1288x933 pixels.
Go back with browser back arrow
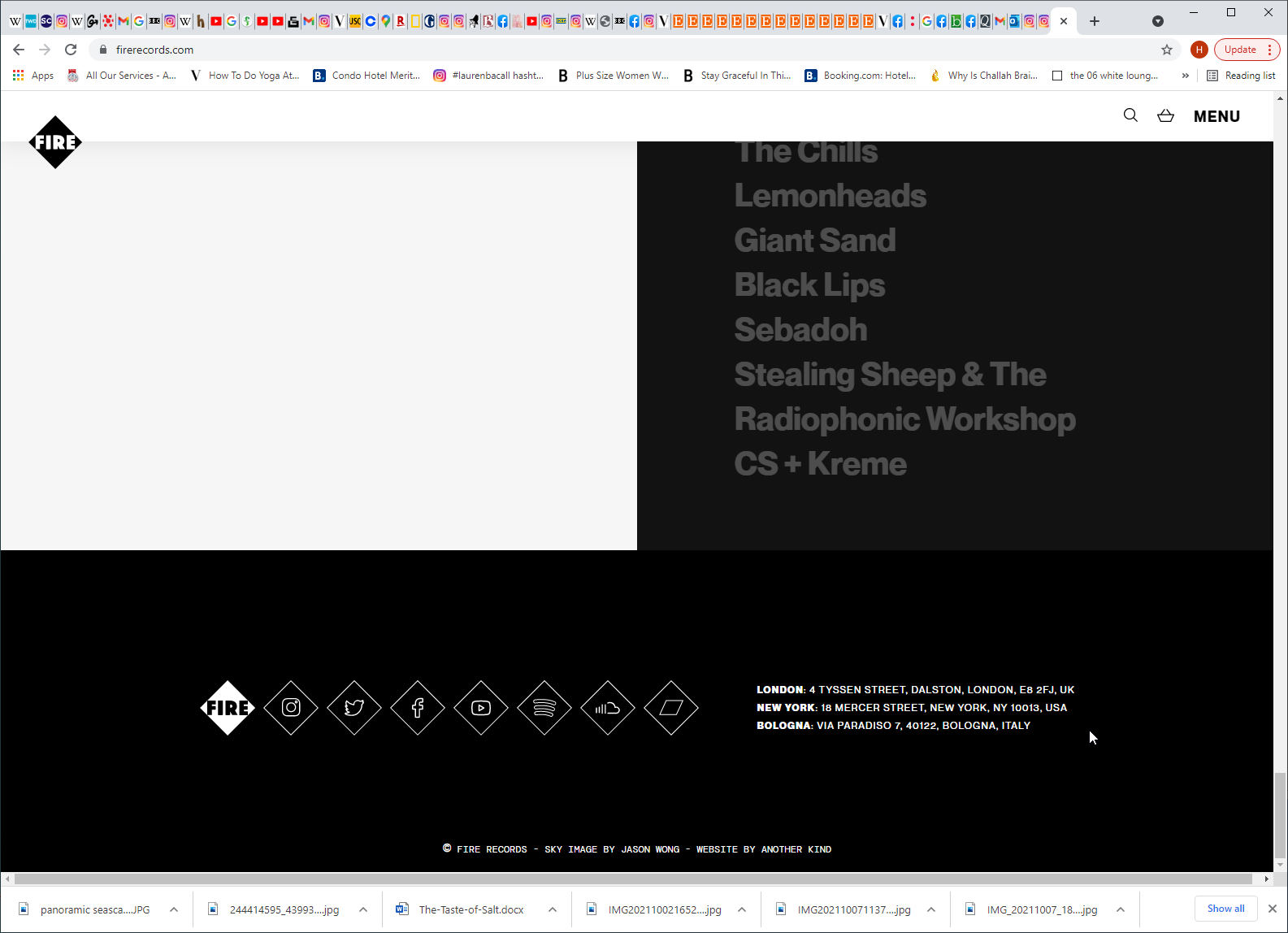[19, 50]
